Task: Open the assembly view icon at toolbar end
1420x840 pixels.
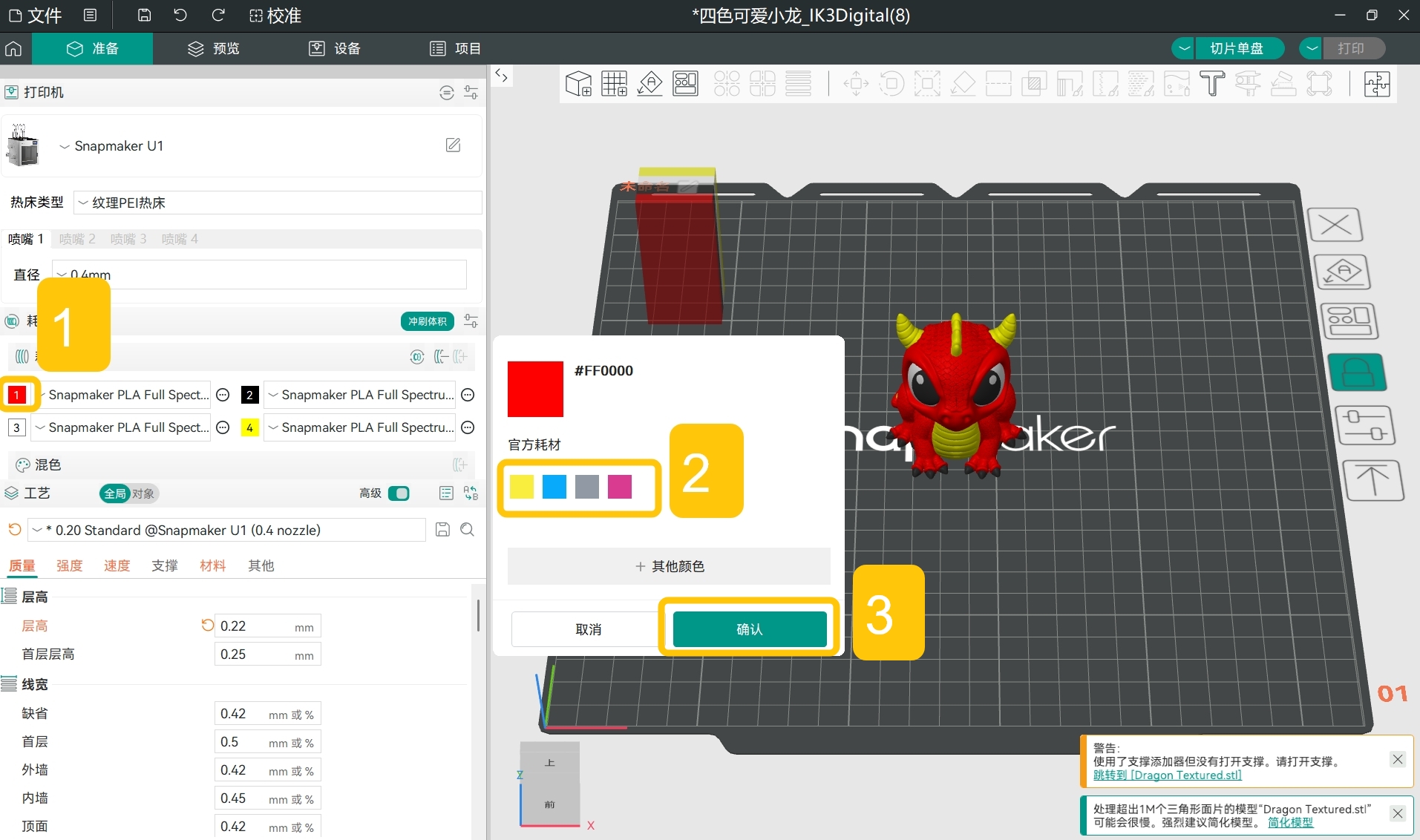Action: 1377,84
